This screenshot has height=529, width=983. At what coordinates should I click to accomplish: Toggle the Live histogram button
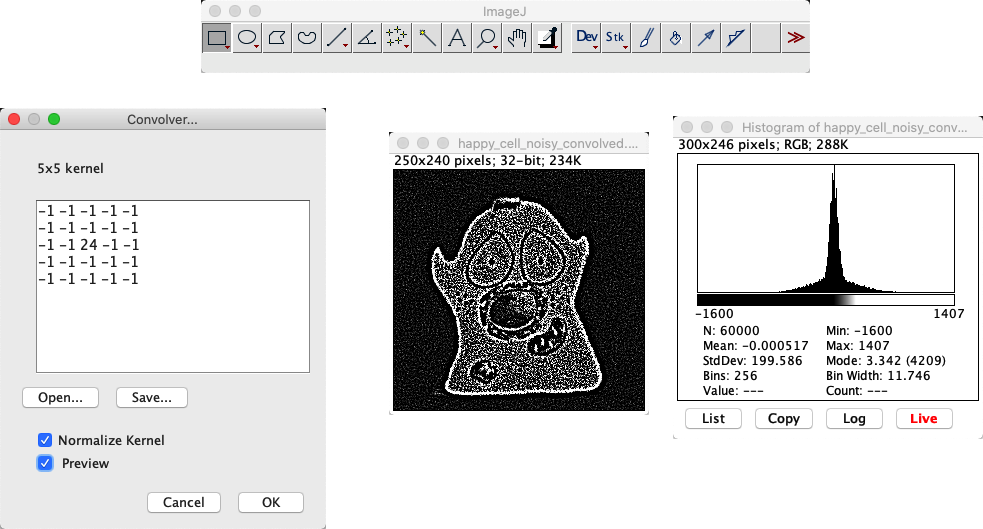tap(924, 419)
